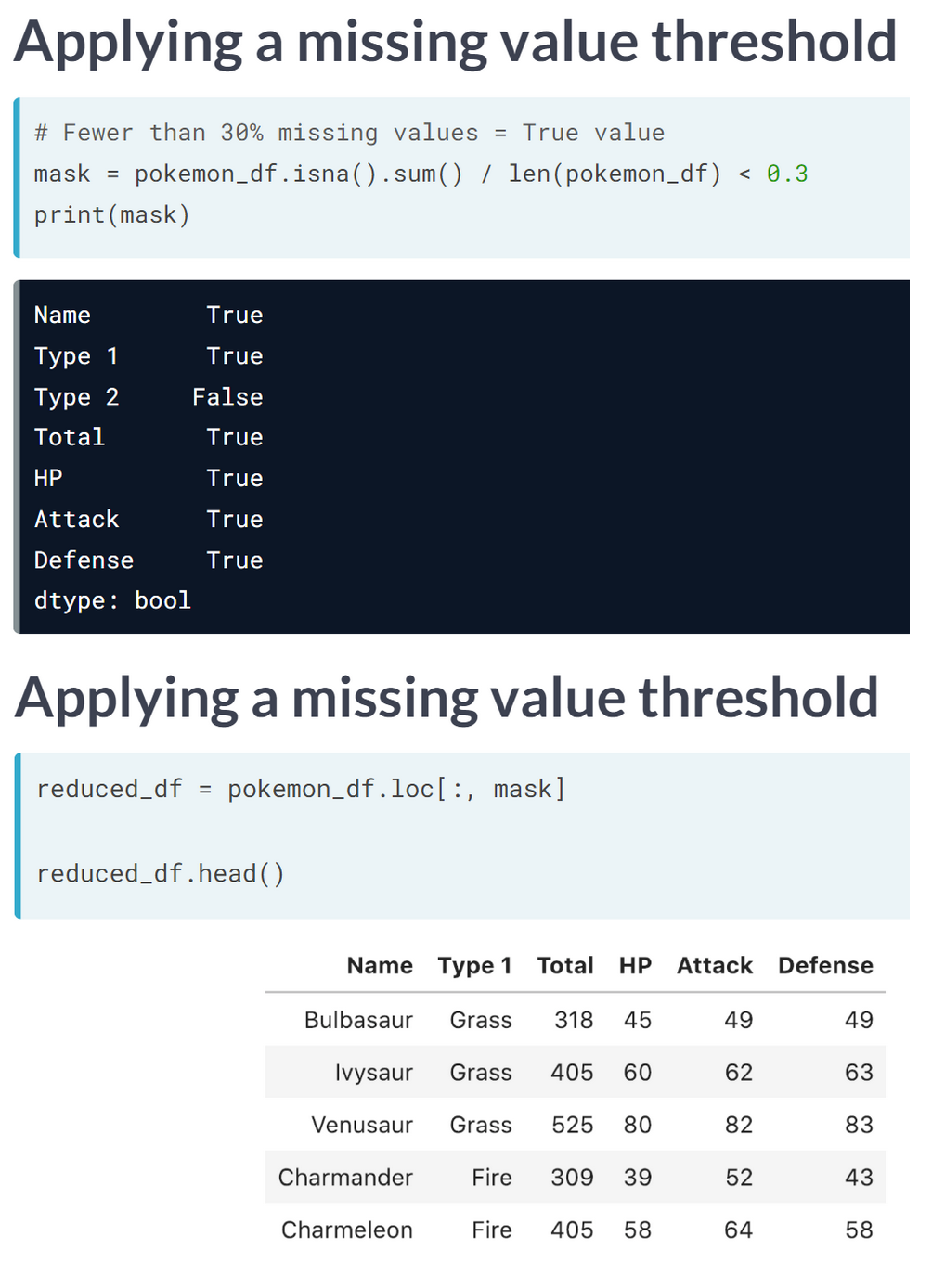Click the HP column header in table
932x1288 pixels.
635,966
